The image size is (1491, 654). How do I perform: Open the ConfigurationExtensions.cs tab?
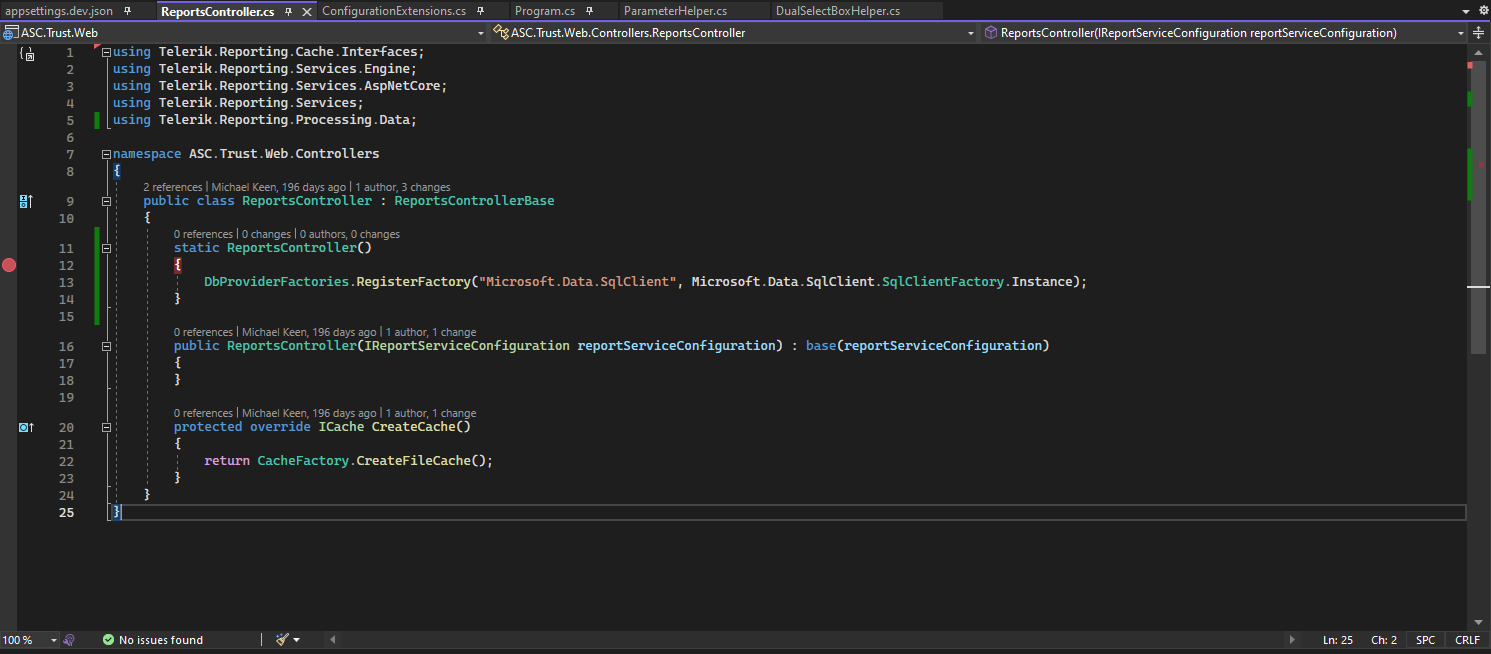point(394,11)
